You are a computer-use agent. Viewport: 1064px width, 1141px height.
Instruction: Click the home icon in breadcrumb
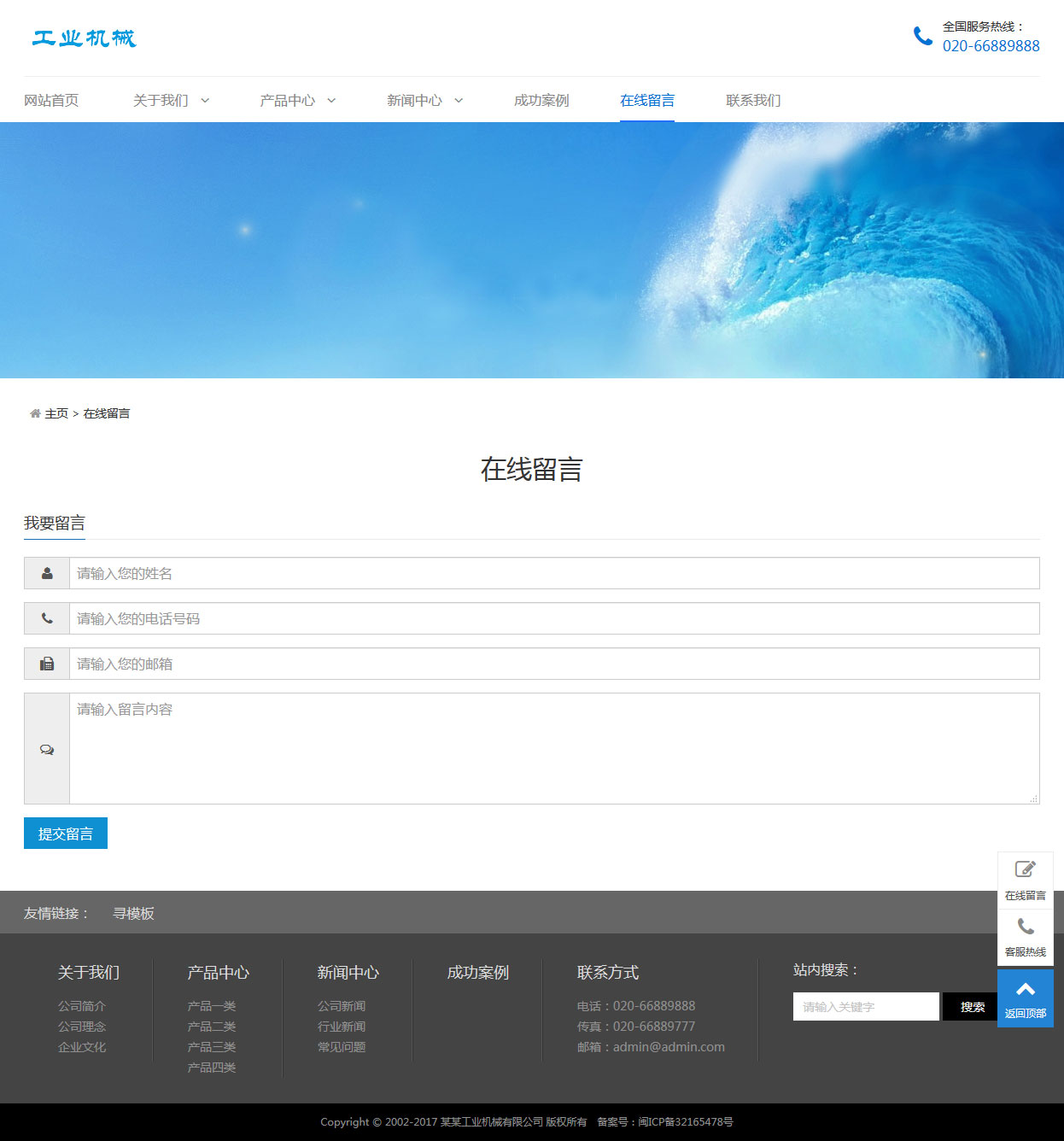pyautogui.click(x=35, y=413)
